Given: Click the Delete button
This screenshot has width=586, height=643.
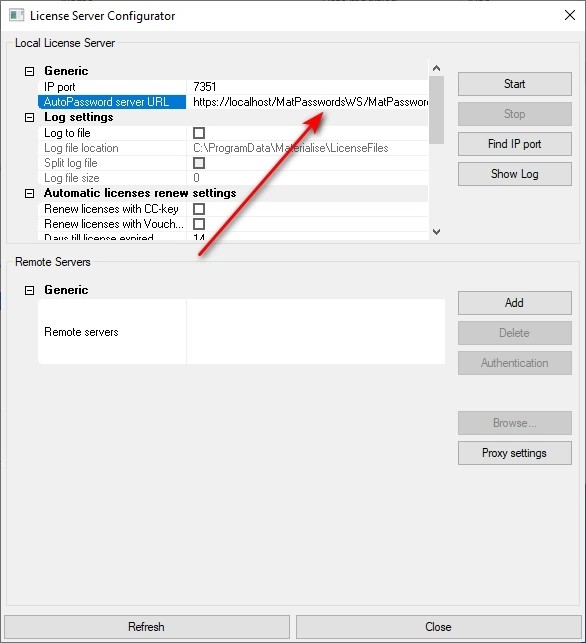Looking at the screenshot, I should (x=515, y=333).
